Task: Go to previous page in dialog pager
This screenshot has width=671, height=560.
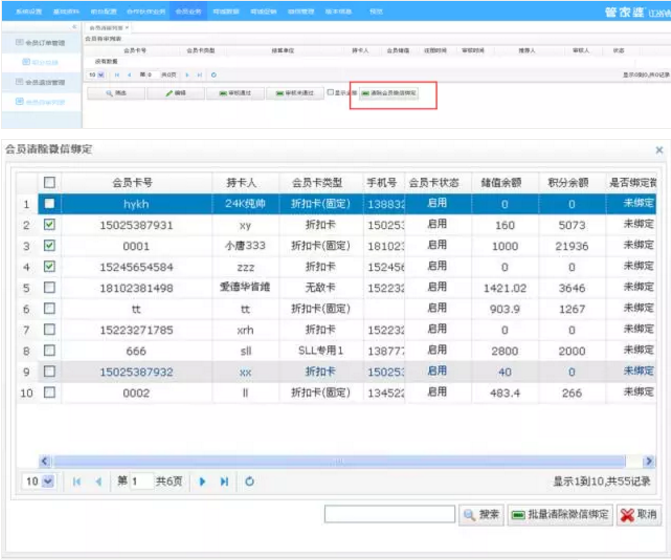Action: click(99, 482)
